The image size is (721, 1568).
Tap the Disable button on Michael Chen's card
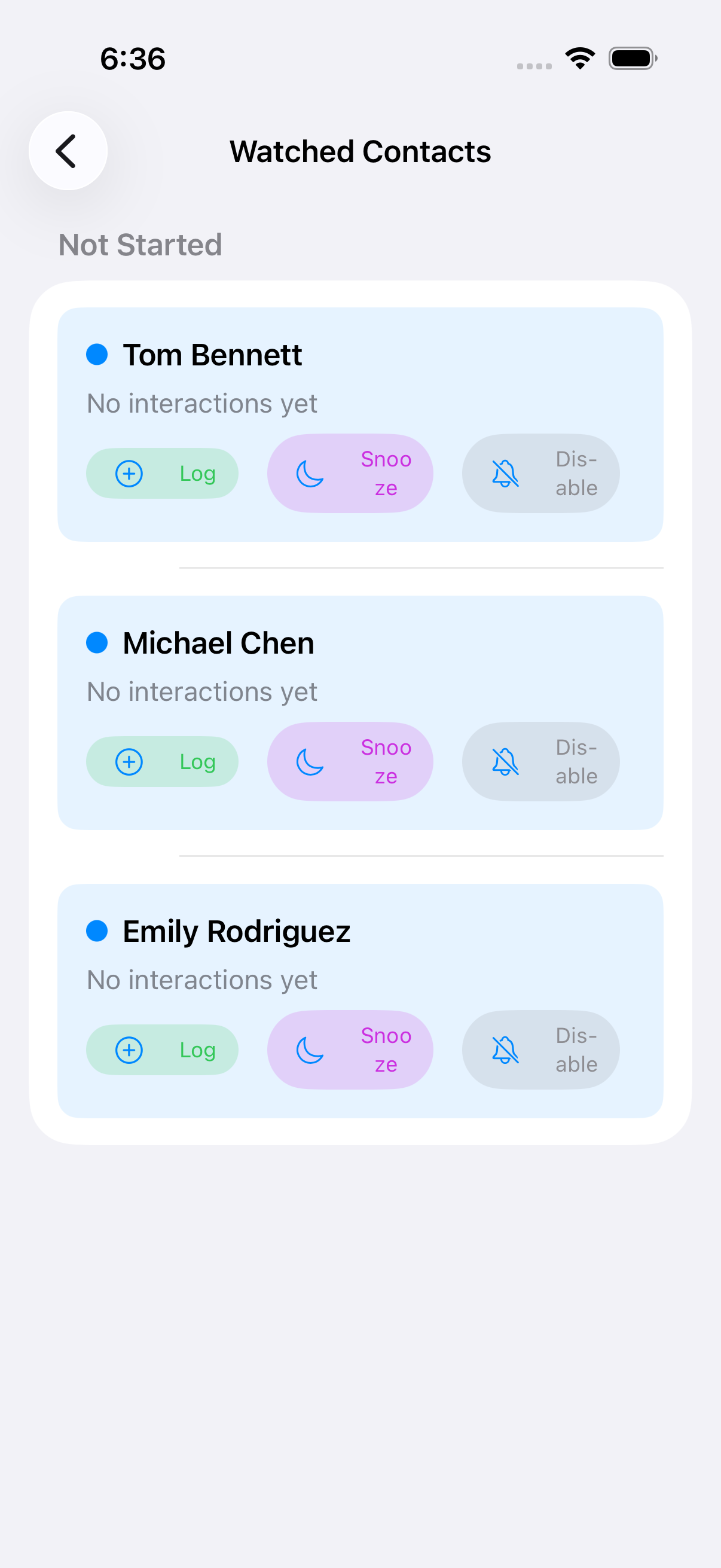click(540, 761)
